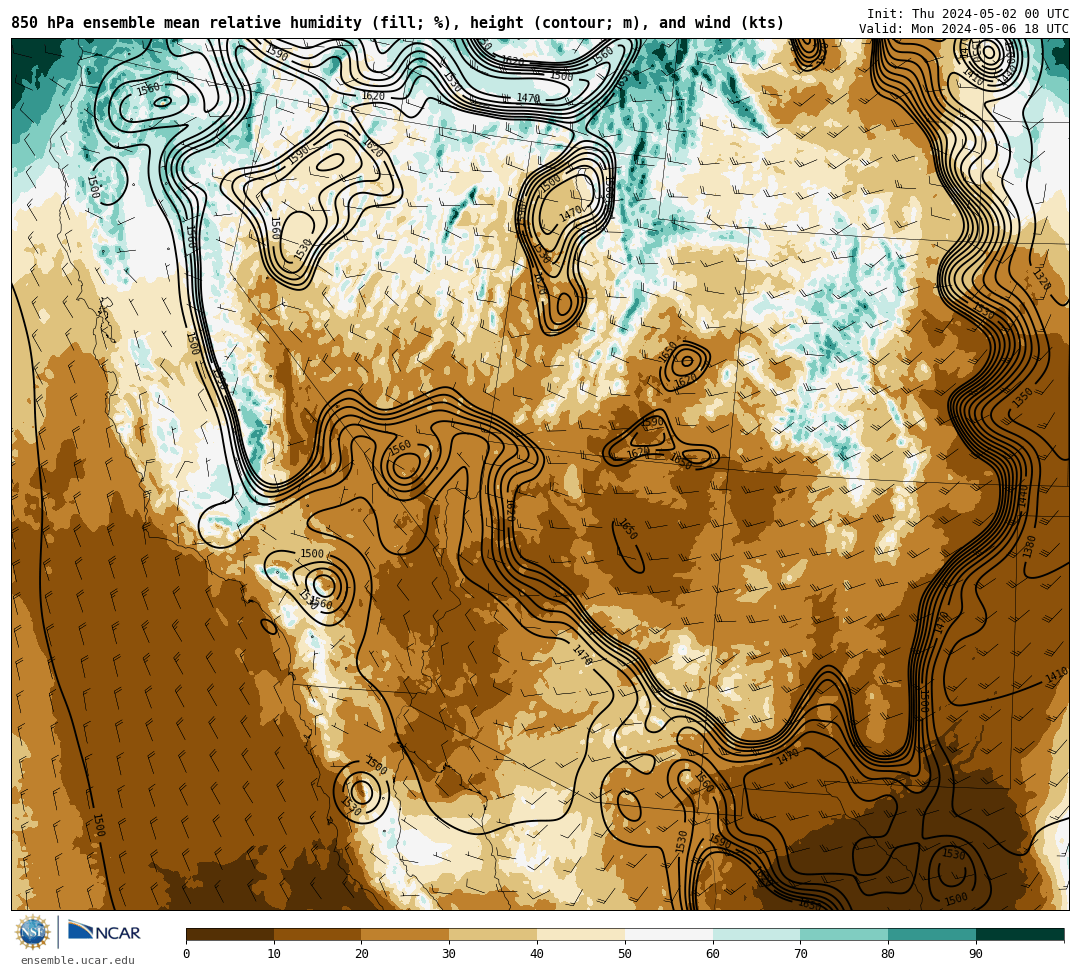This screenshot has width=1080, height=973.
Task: Select the 30-40% tan colorbar segment
Action: click(x=493, y=934)
